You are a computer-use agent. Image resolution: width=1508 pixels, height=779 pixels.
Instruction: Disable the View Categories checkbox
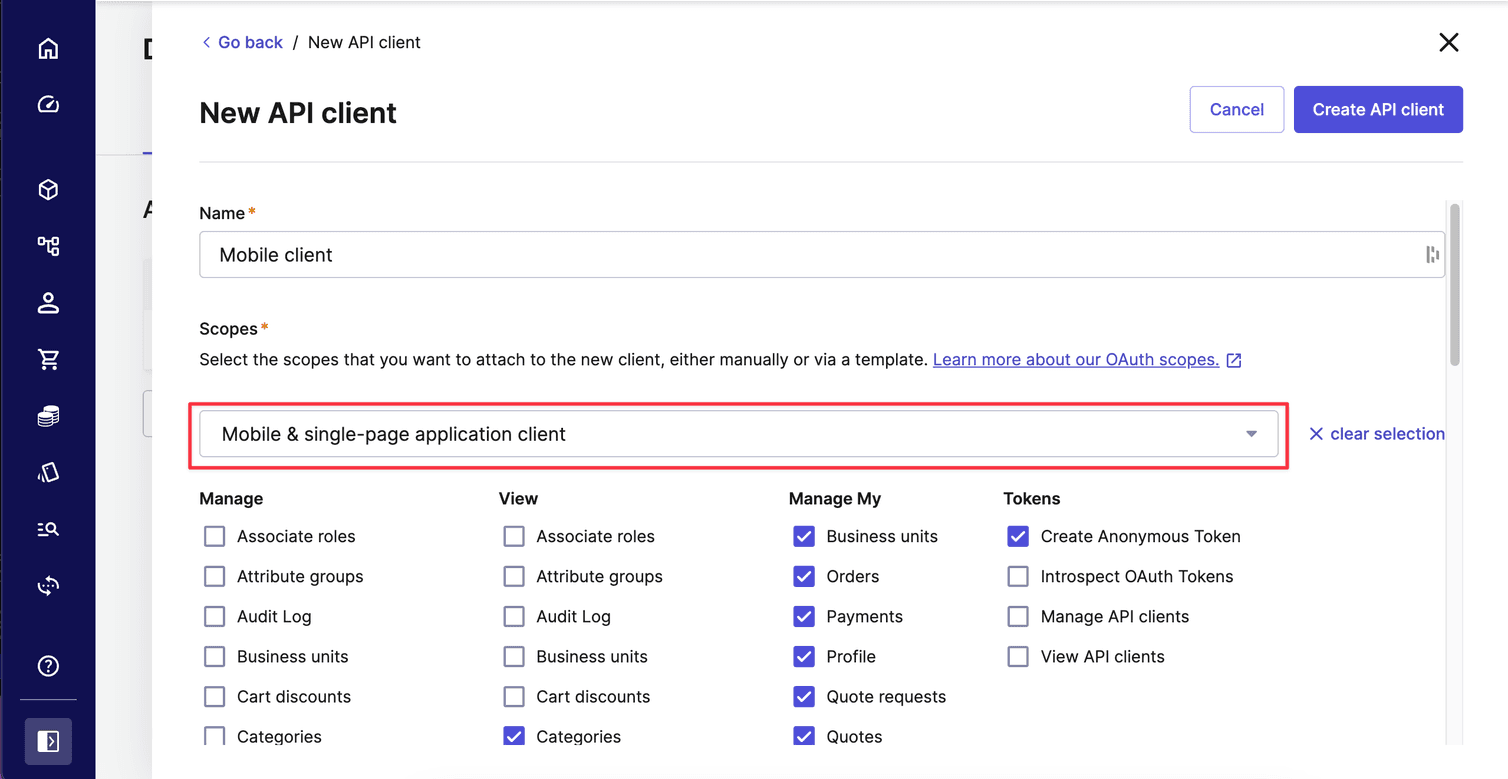click(514, 736)
